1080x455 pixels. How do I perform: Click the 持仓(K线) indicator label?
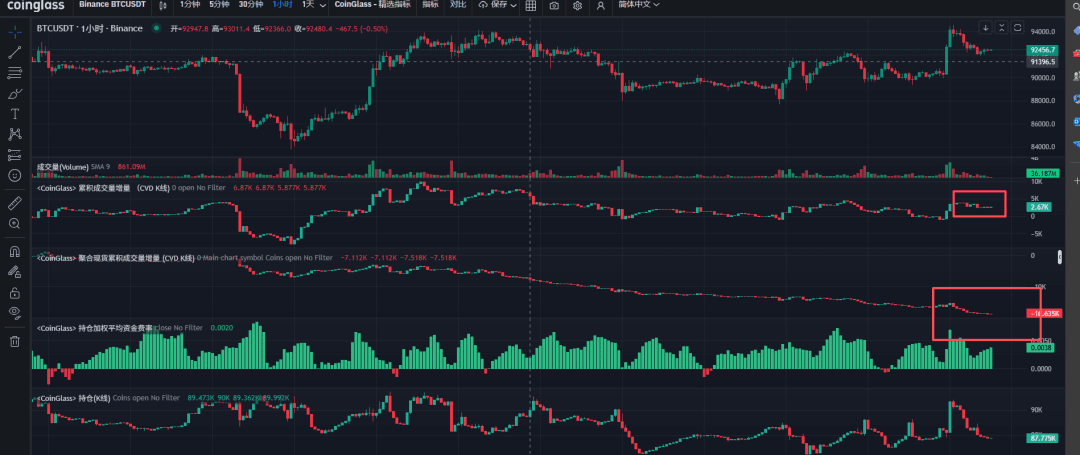click(73, 398)
